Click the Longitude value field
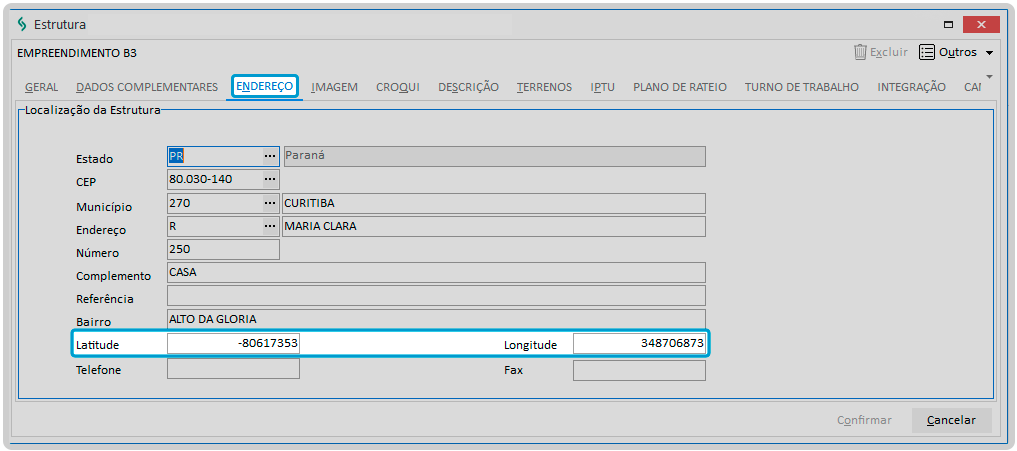 pos(640,344)
